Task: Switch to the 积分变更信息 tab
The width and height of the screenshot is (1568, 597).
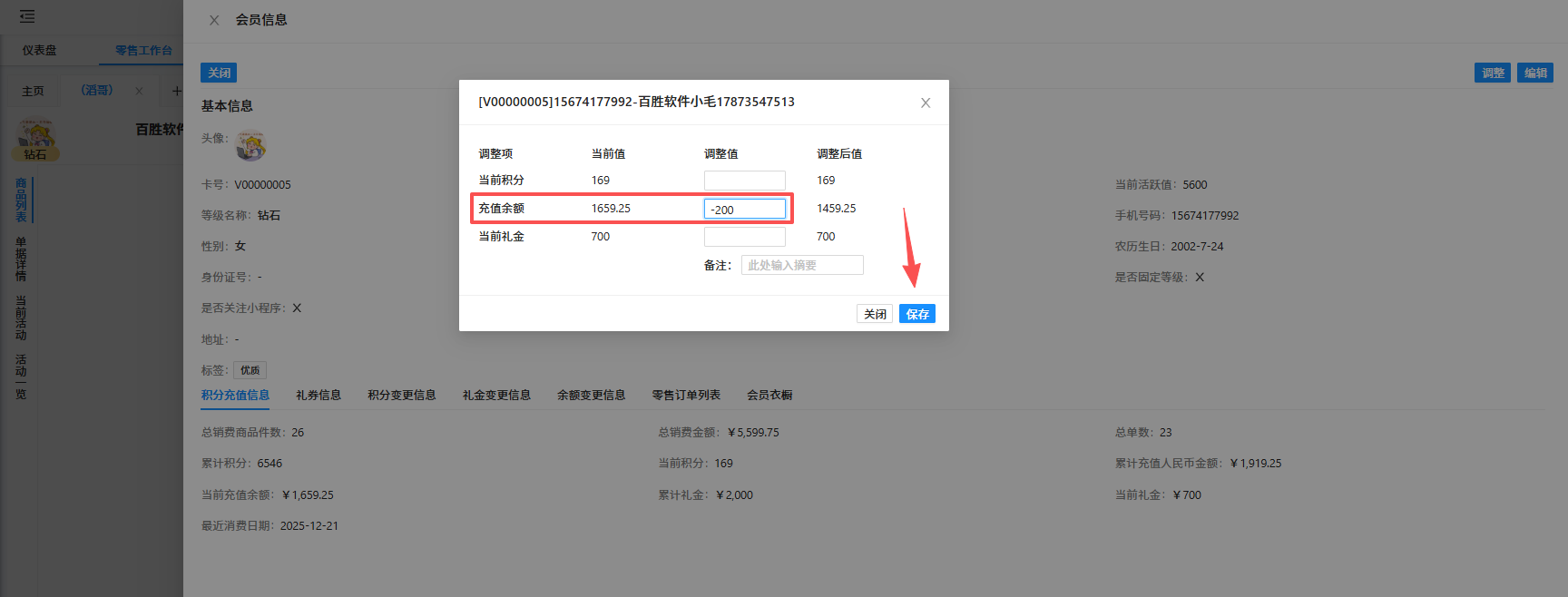Action: point(402,396)
